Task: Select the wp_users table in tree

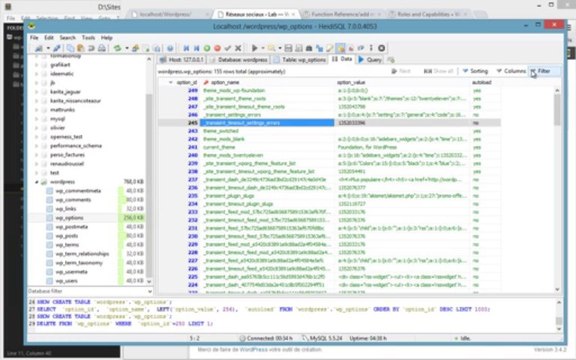Action: point(66,281)
